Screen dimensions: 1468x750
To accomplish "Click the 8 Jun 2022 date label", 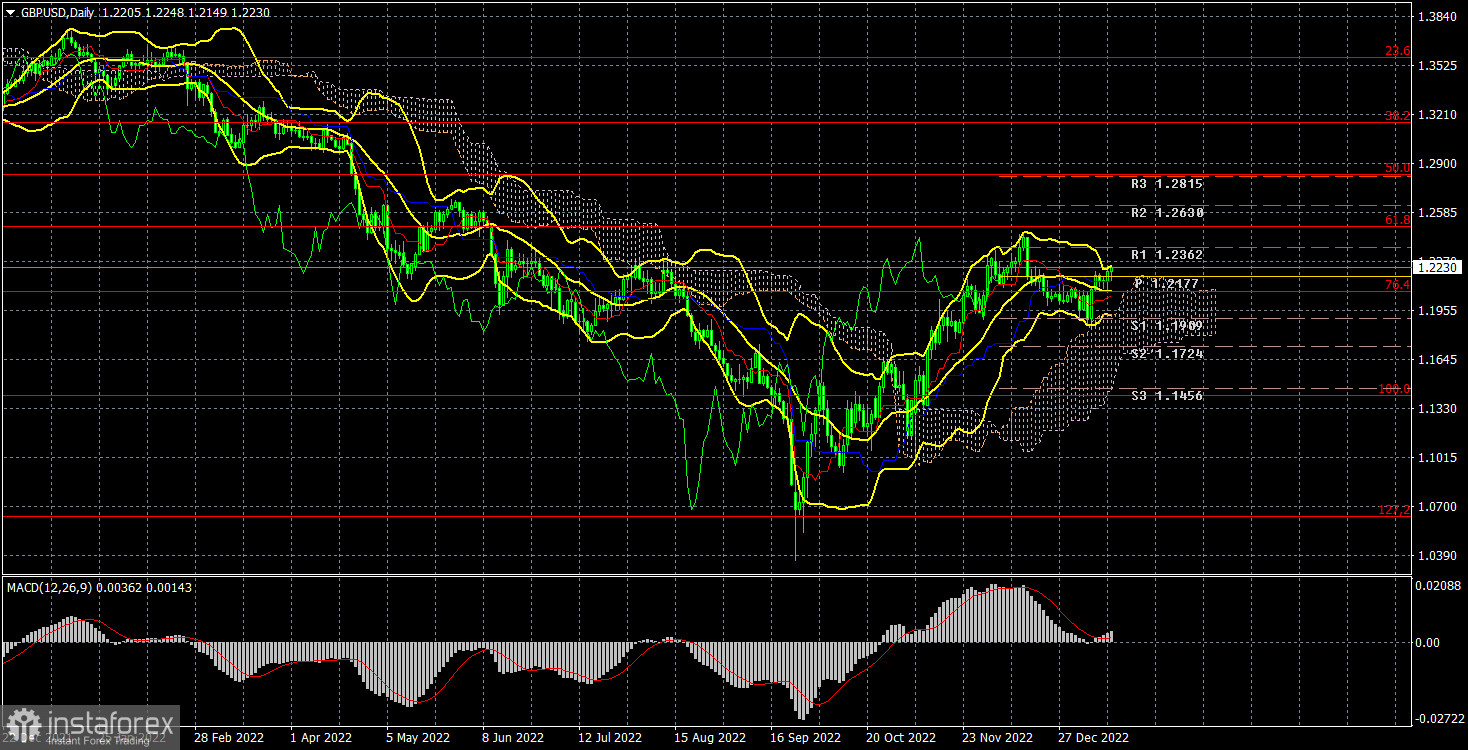I will [513, 737].
